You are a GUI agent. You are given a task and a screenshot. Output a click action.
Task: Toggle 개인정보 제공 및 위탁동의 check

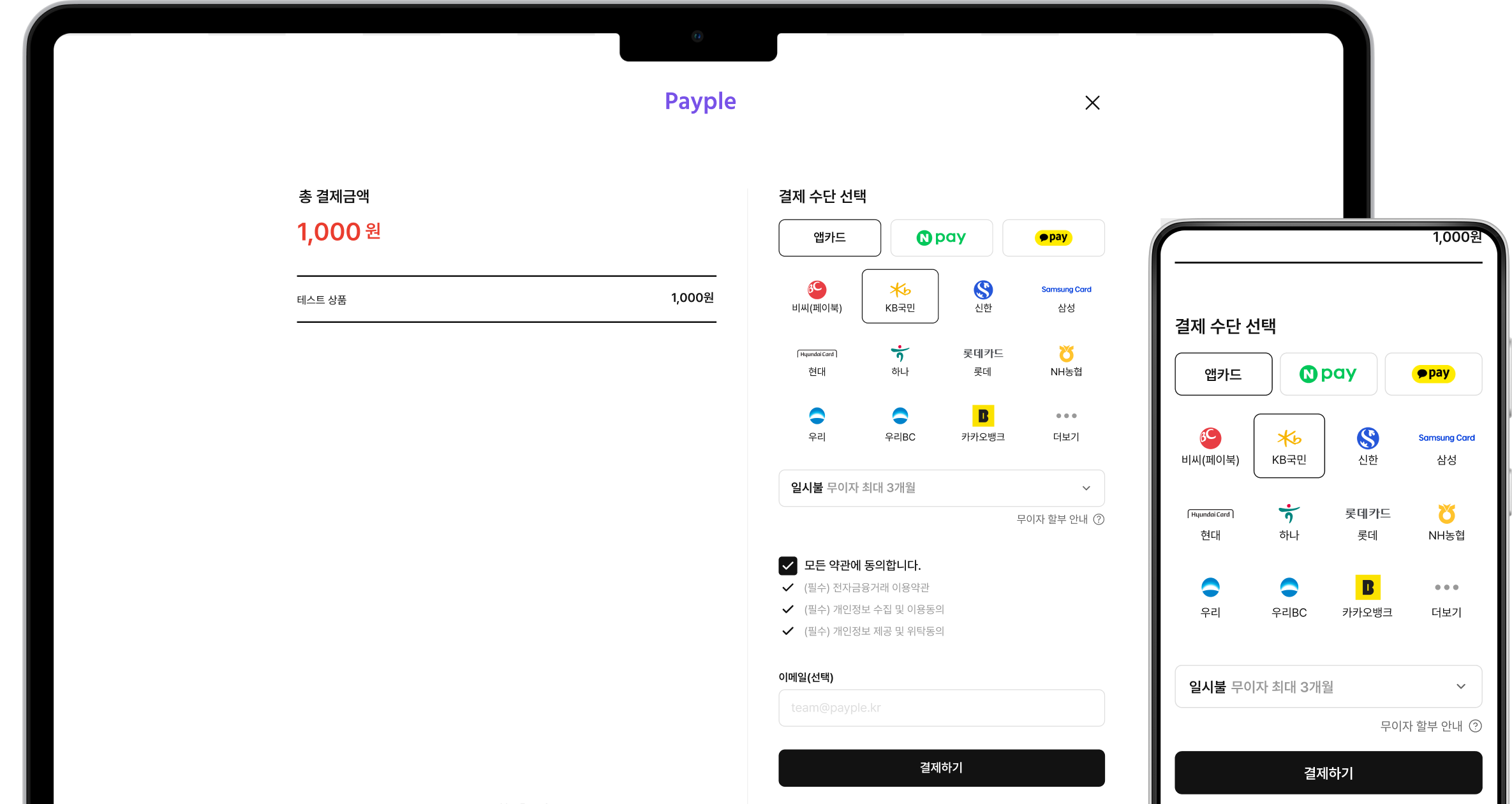788,631
